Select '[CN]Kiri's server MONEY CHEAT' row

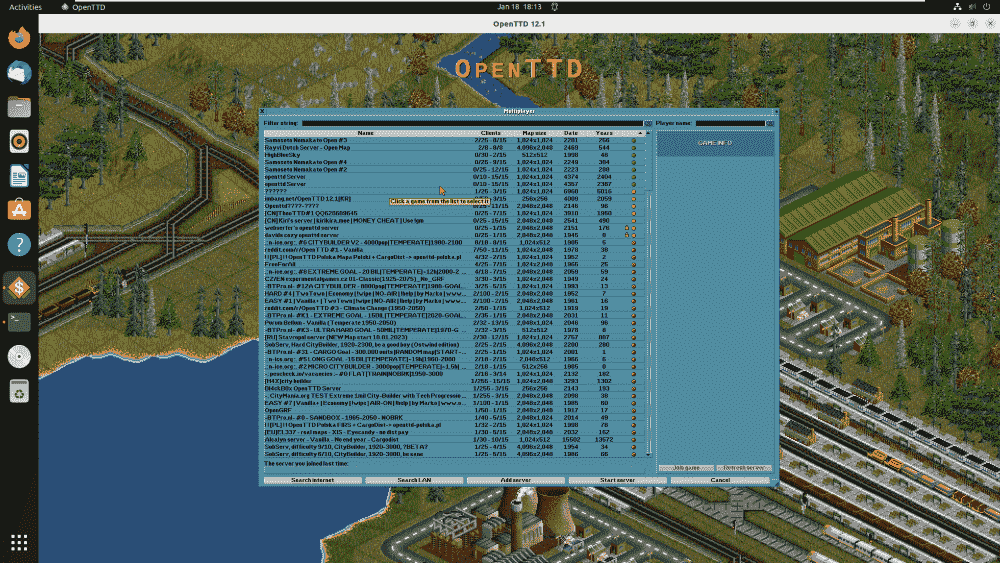[454, 221]
